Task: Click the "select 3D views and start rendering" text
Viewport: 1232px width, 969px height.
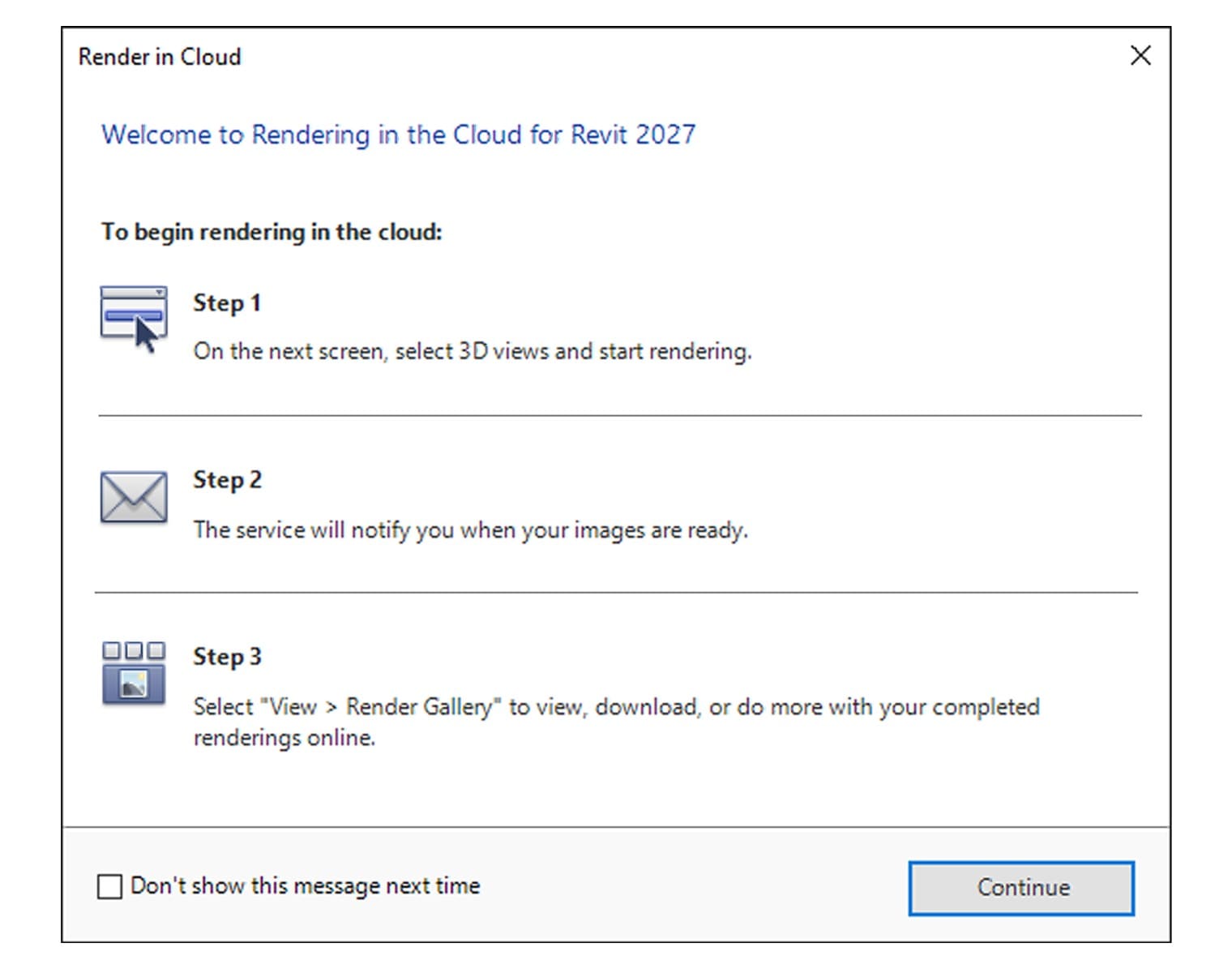Action: coord(572,351)
